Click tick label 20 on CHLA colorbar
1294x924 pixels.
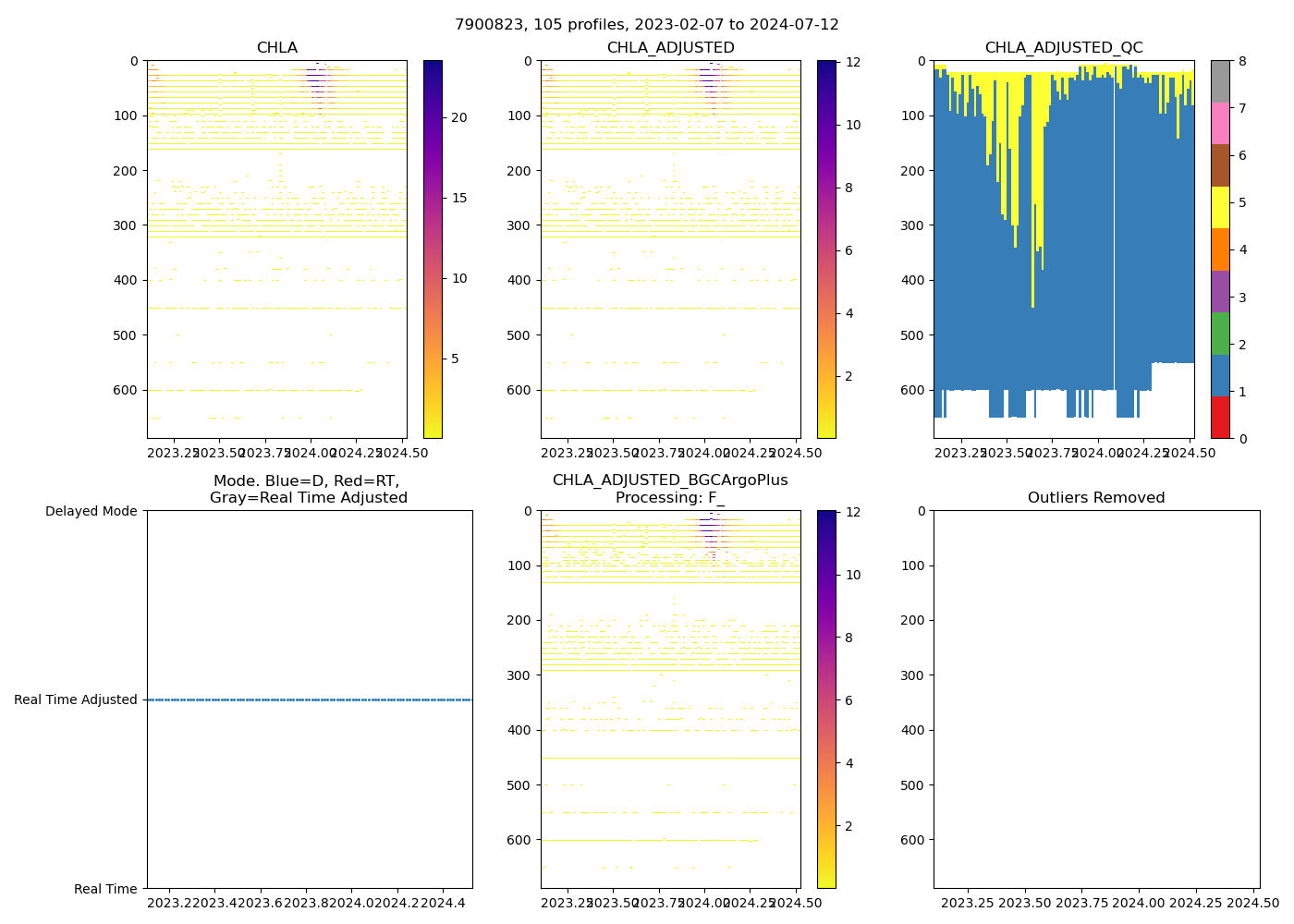458,117
